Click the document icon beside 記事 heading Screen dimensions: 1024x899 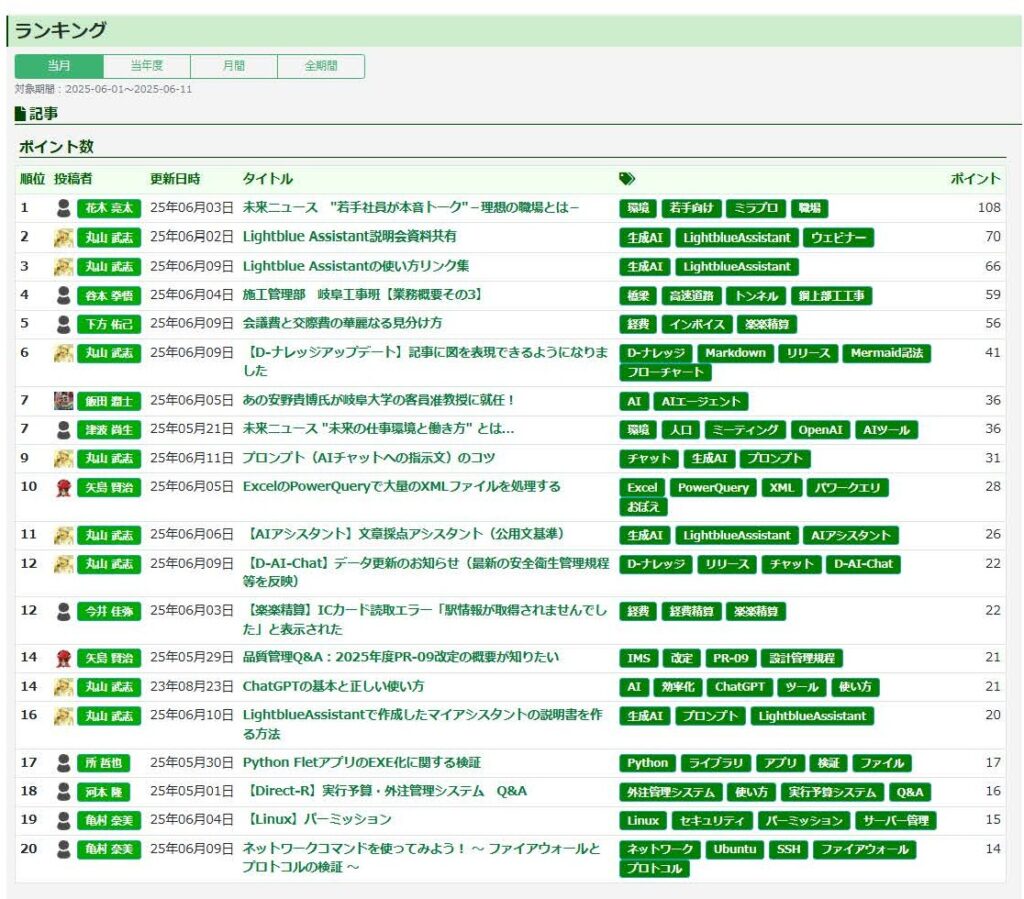20,114
